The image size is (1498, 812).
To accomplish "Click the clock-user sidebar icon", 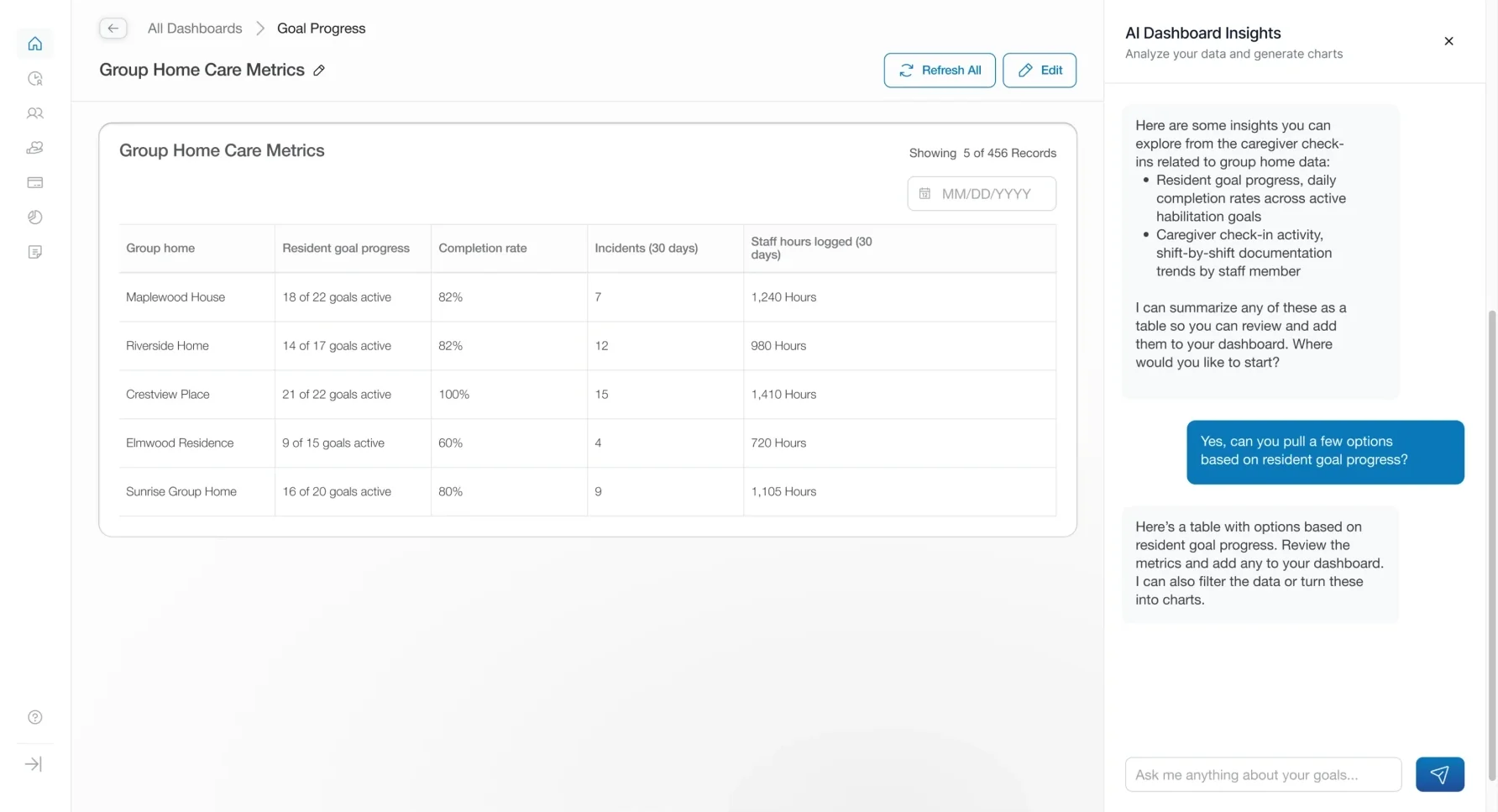I will (34, 78).
